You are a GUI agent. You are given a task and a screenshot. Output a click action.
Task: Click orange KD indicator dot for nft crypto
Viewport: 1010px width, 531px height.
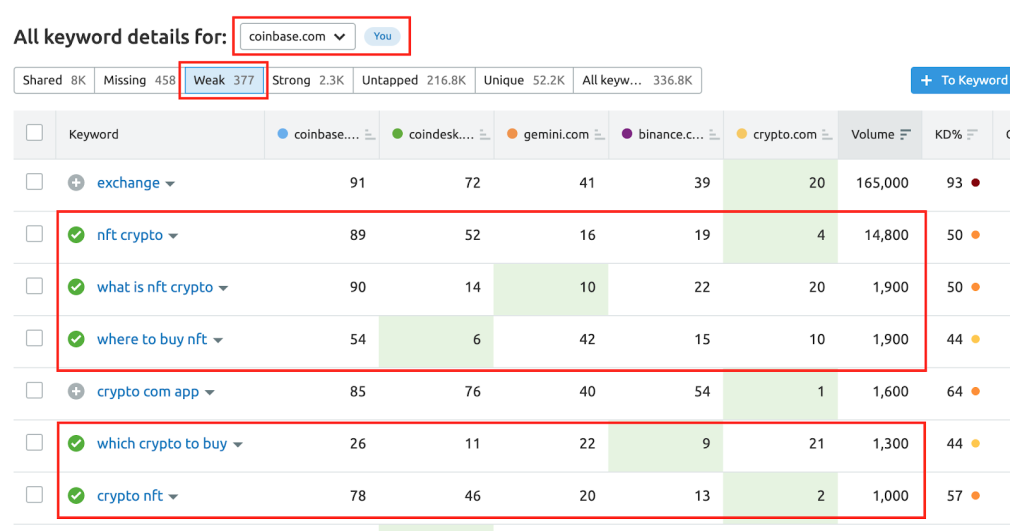coord(975,235)
